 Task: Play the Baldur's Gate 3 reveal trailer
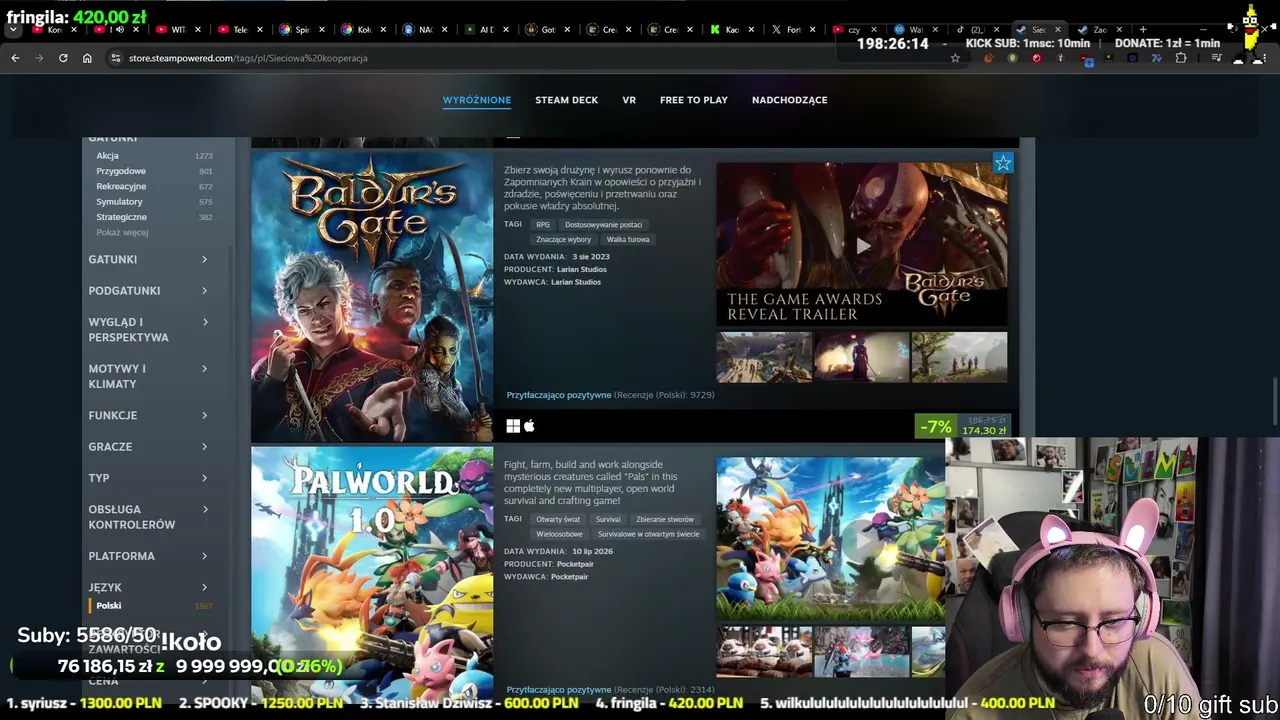(862, 246)
